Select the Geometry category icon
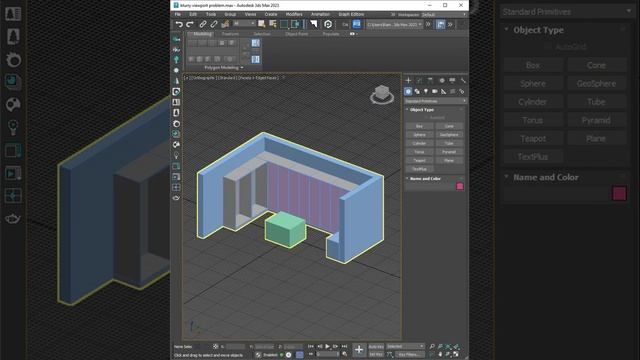This screenshot has height=360, width=640. point(408,91)
